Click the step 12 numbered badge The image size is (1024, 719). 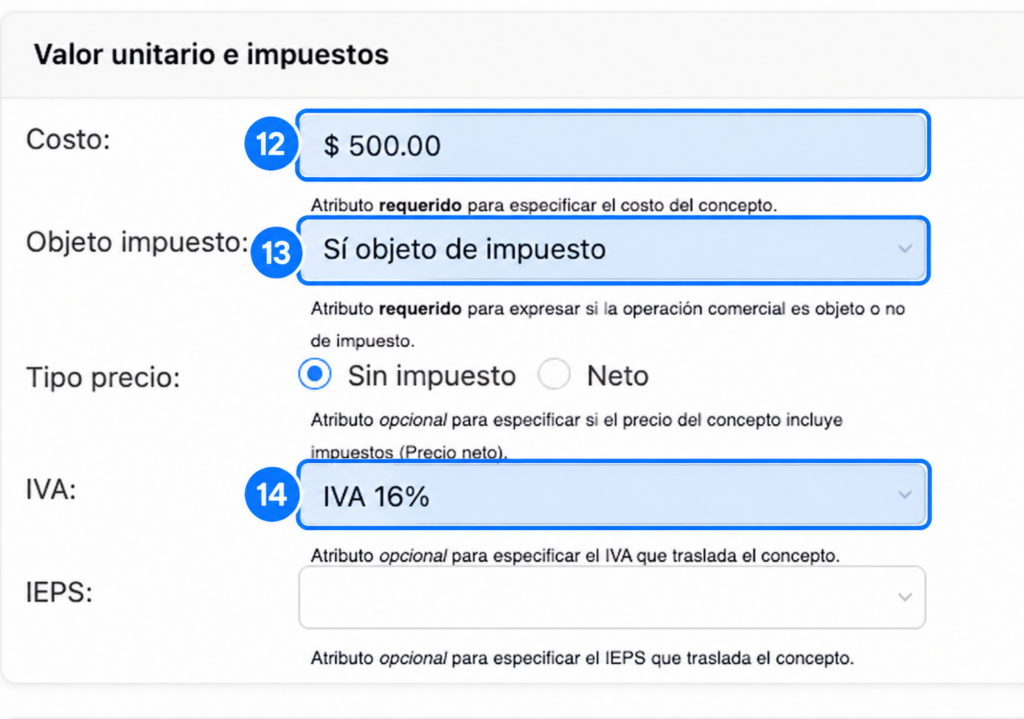click(270, 144)
